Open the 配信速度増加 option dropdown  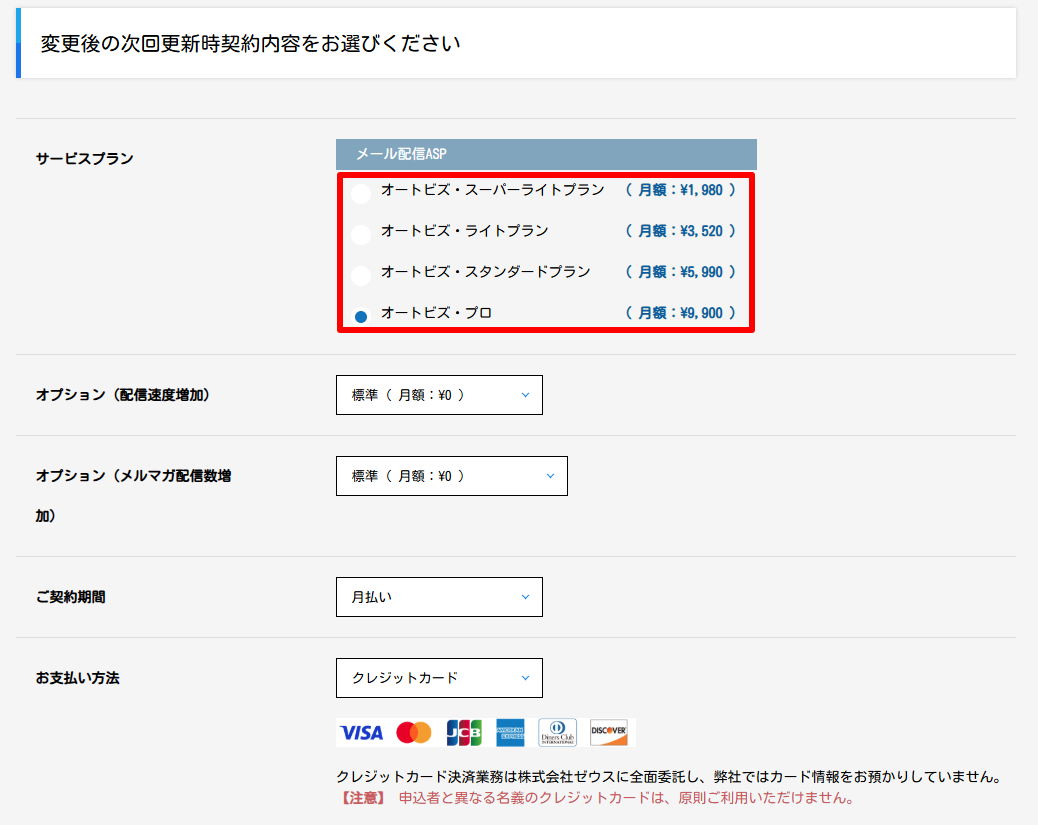(439, 395)
